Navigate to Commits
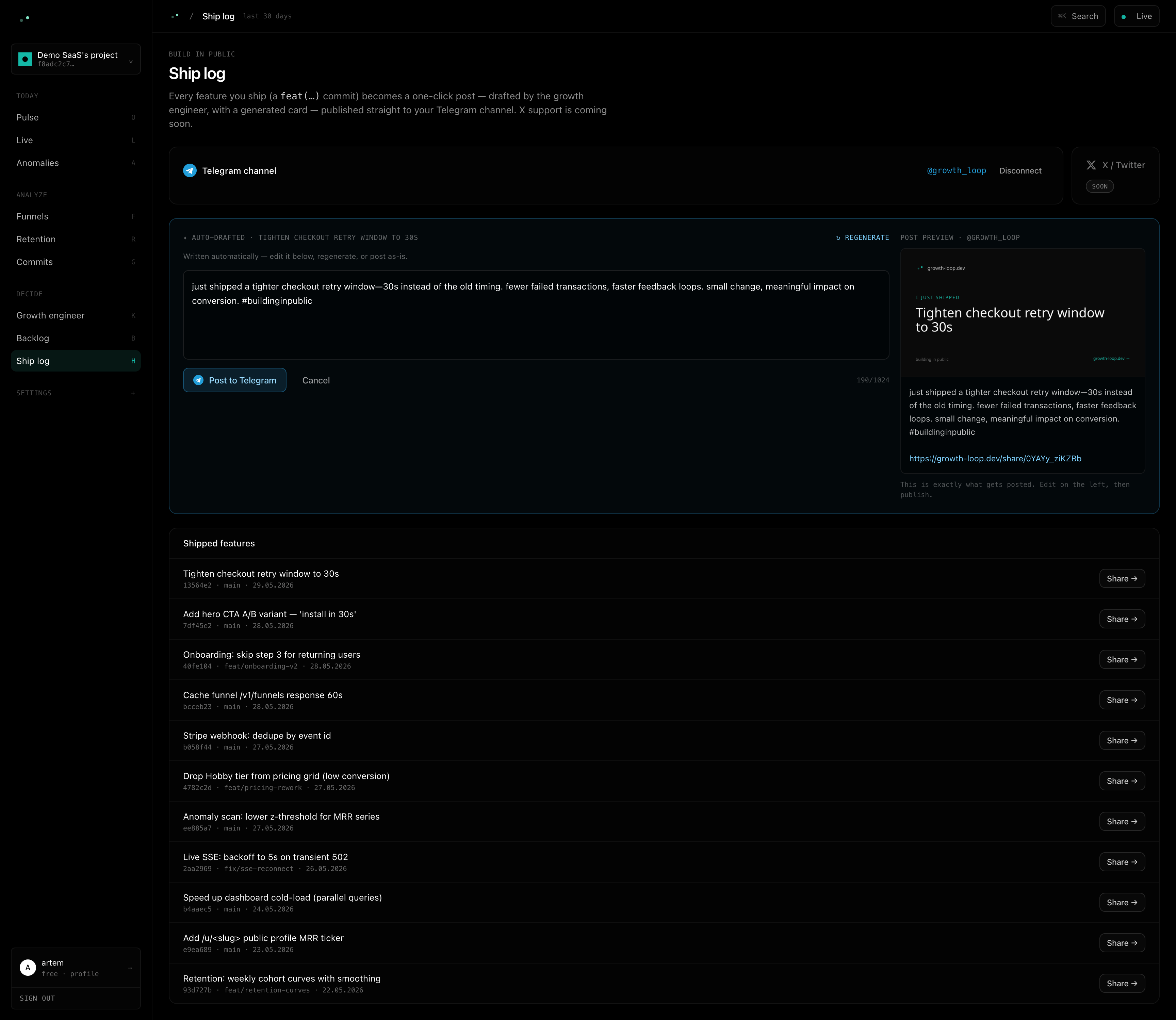 tap(76, 262)
